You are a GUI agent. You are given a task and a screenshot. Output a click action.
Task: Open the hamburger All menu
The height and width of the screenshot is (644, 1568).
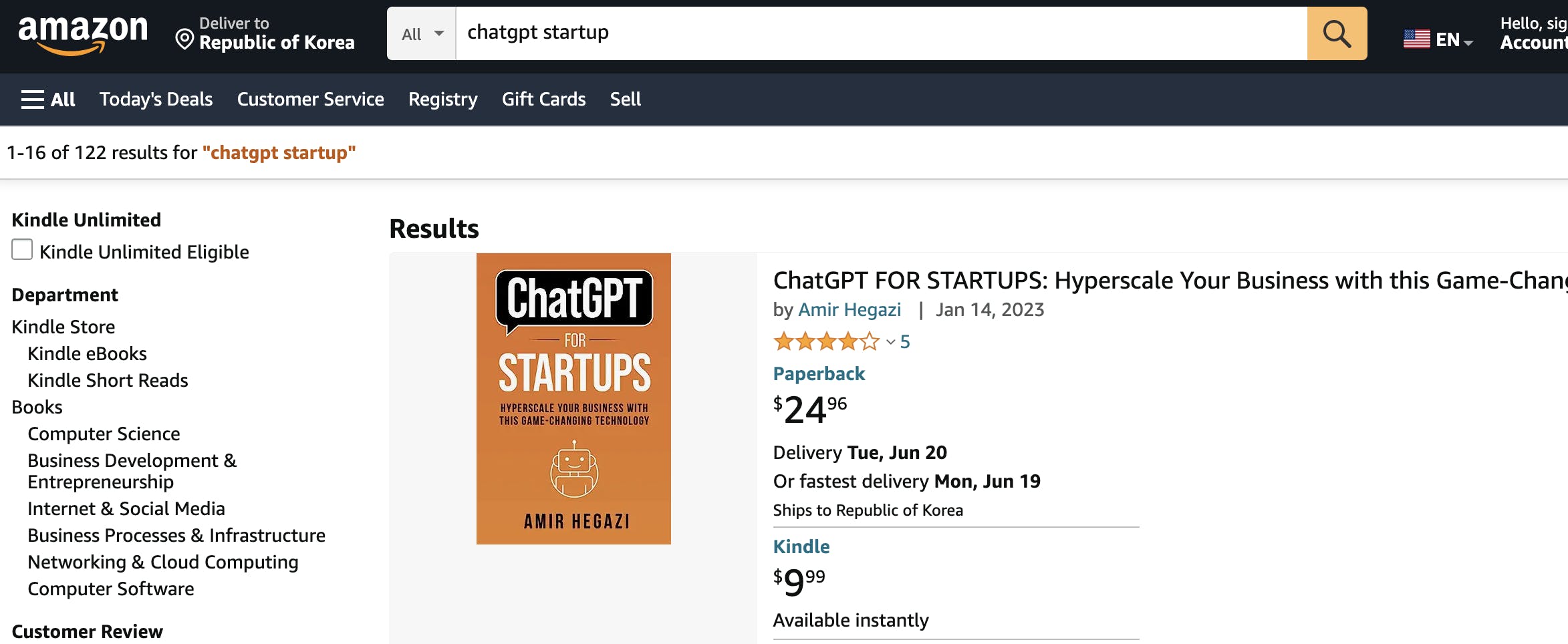(x=47, y=100)
